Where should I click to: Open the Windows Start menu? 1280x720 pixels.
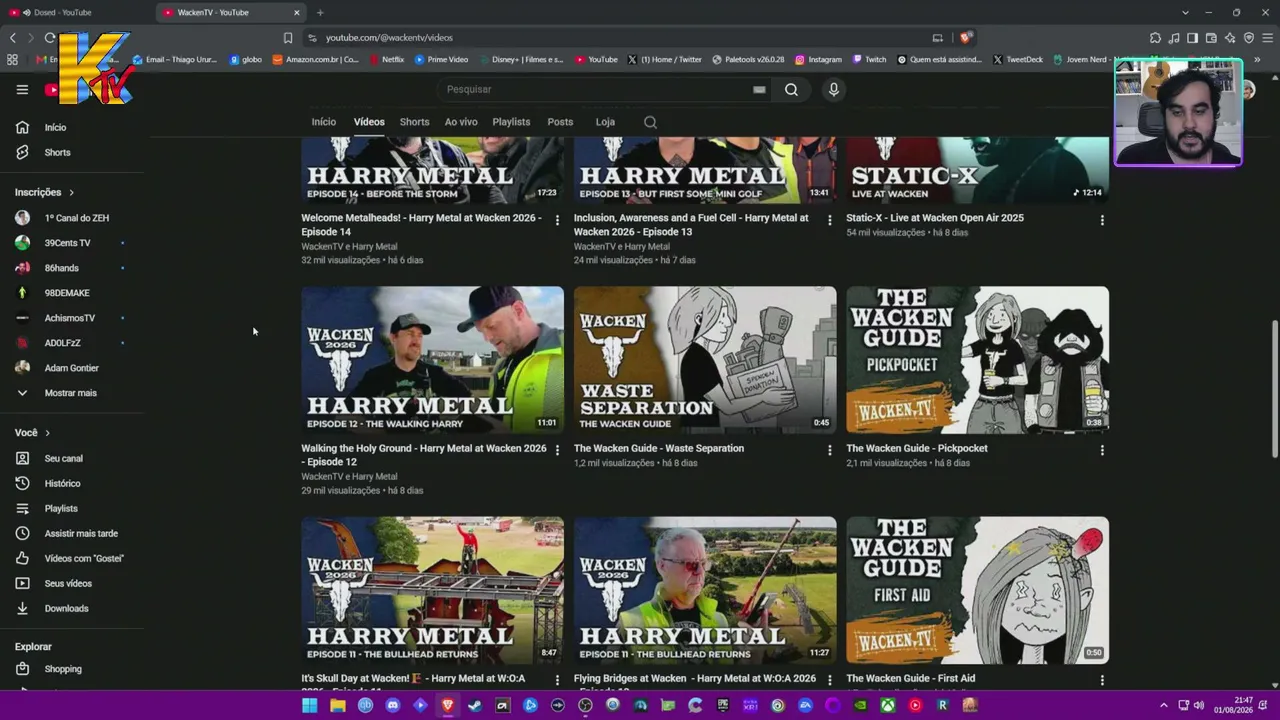310,705
